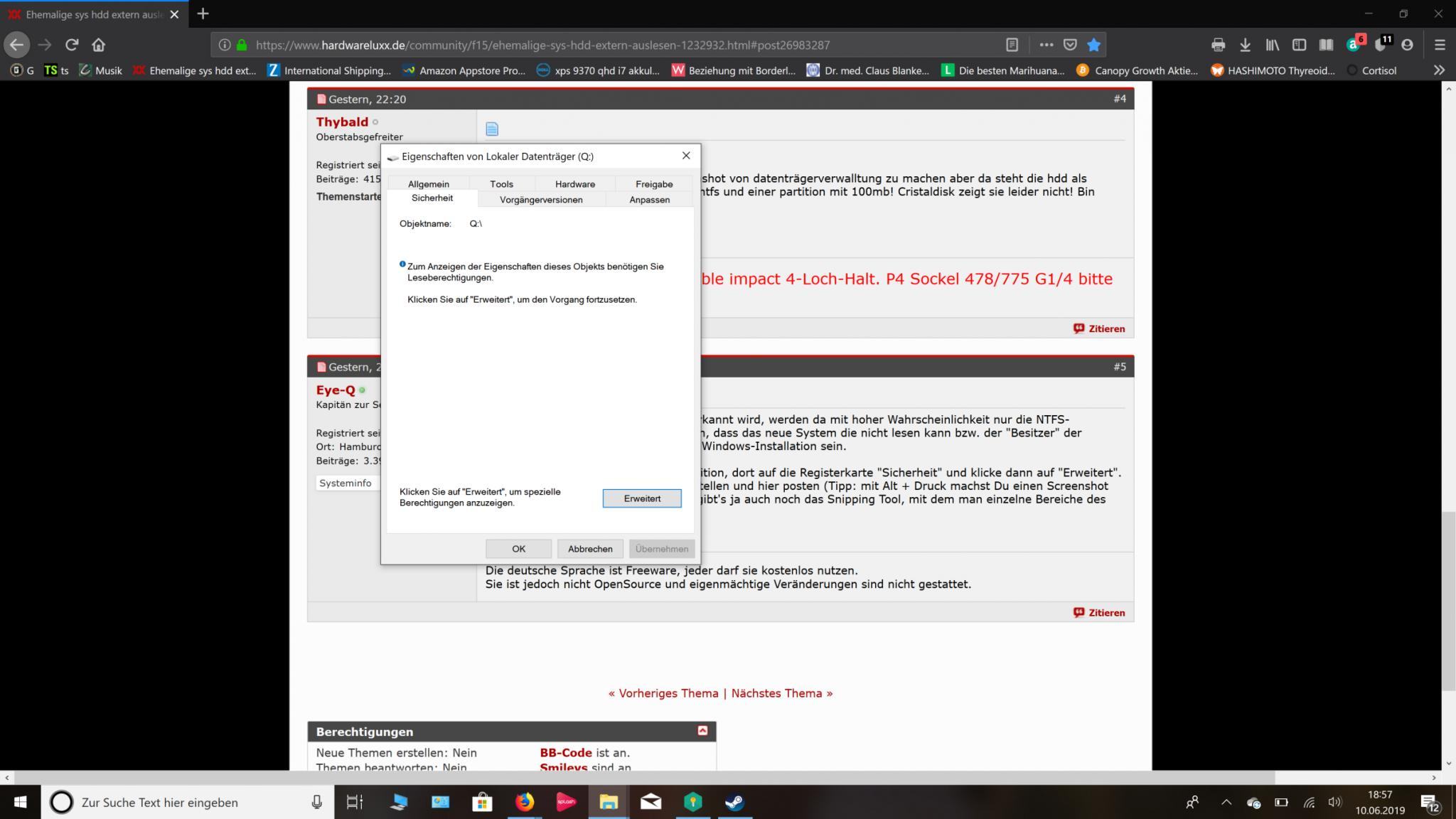Reload the current page
Viewport: 1456px width, 819px height.
[x=71, y=45]
